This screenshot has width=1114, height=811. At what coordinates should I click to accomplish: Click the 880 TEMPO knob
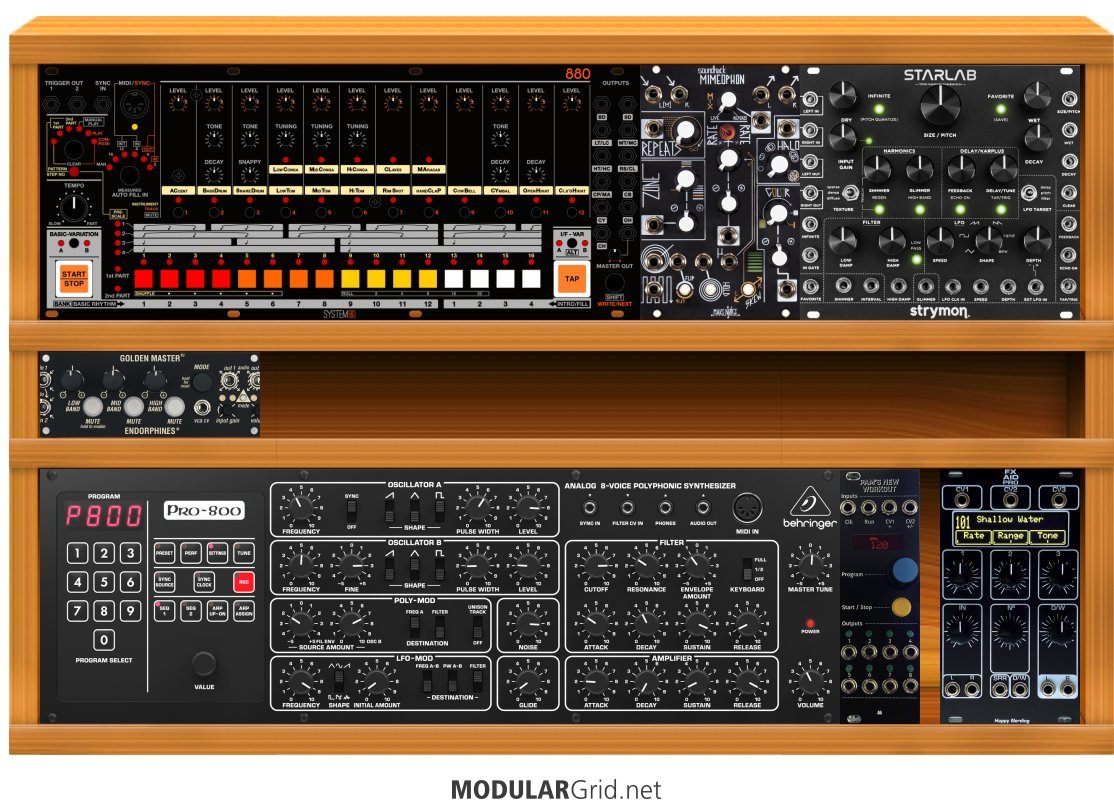click(74, 207)
